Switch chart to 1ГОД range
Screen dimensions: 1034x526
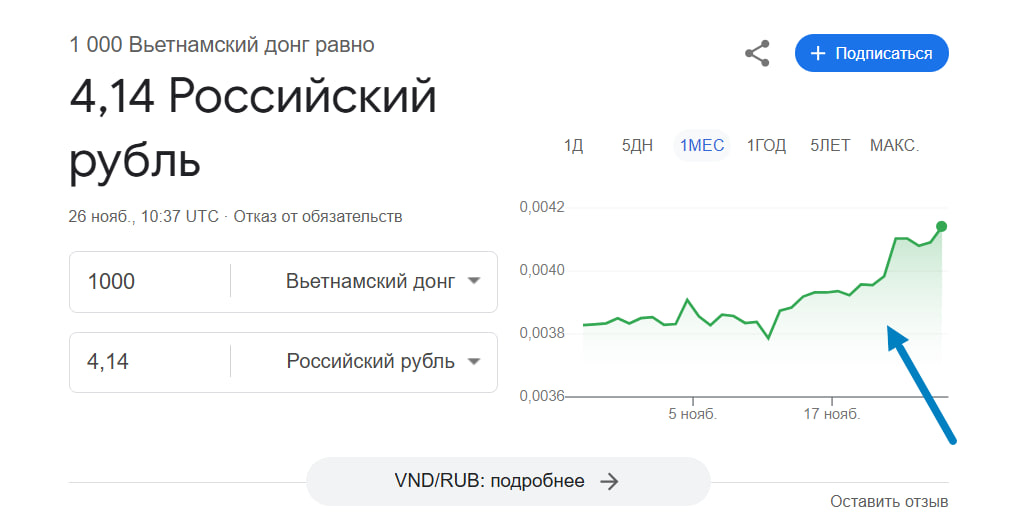coord(766,146)
